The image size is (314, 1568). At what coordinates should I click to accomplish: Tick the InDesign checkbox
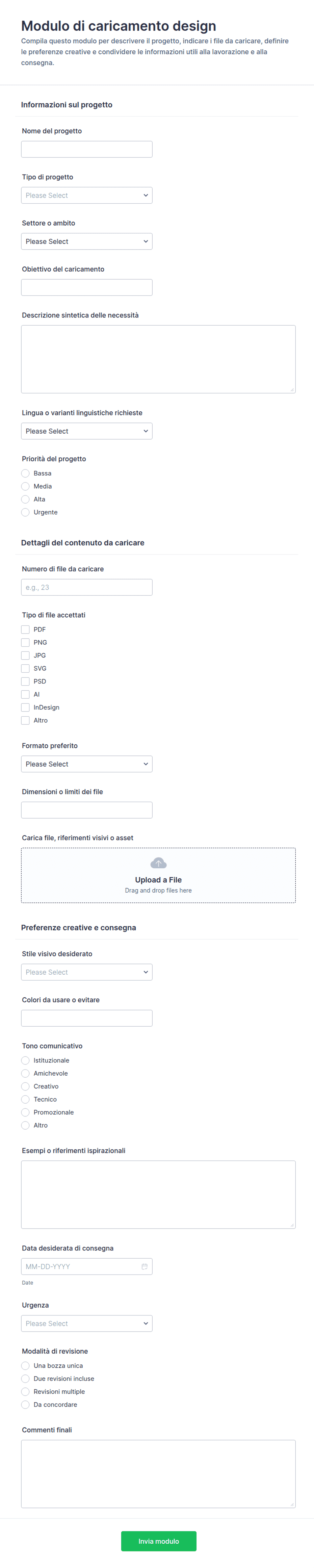26,707
